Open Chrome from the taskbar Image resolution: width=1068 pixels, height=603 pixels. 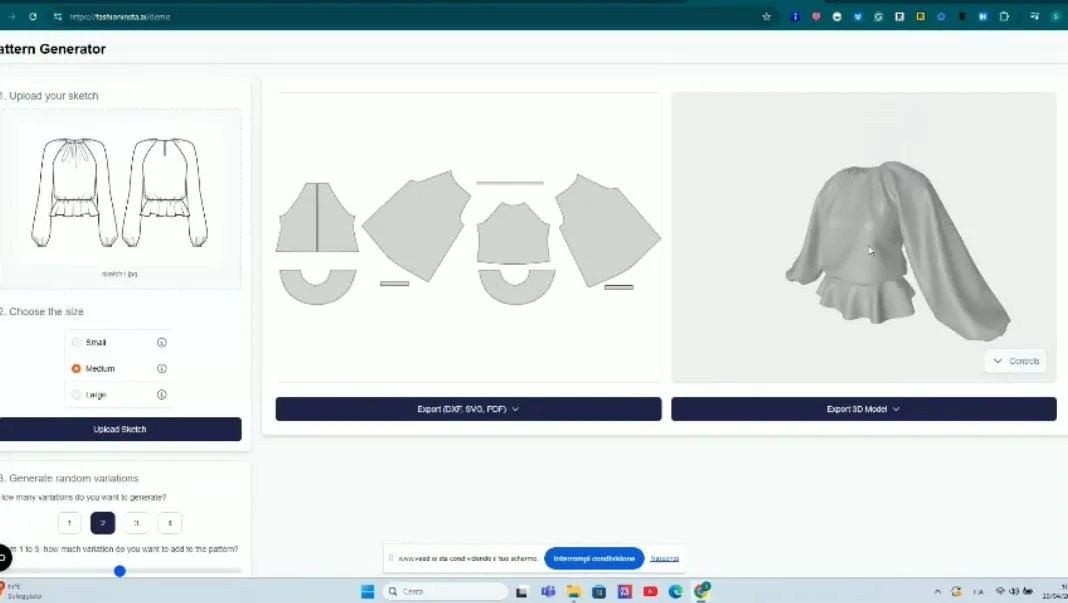702,591
